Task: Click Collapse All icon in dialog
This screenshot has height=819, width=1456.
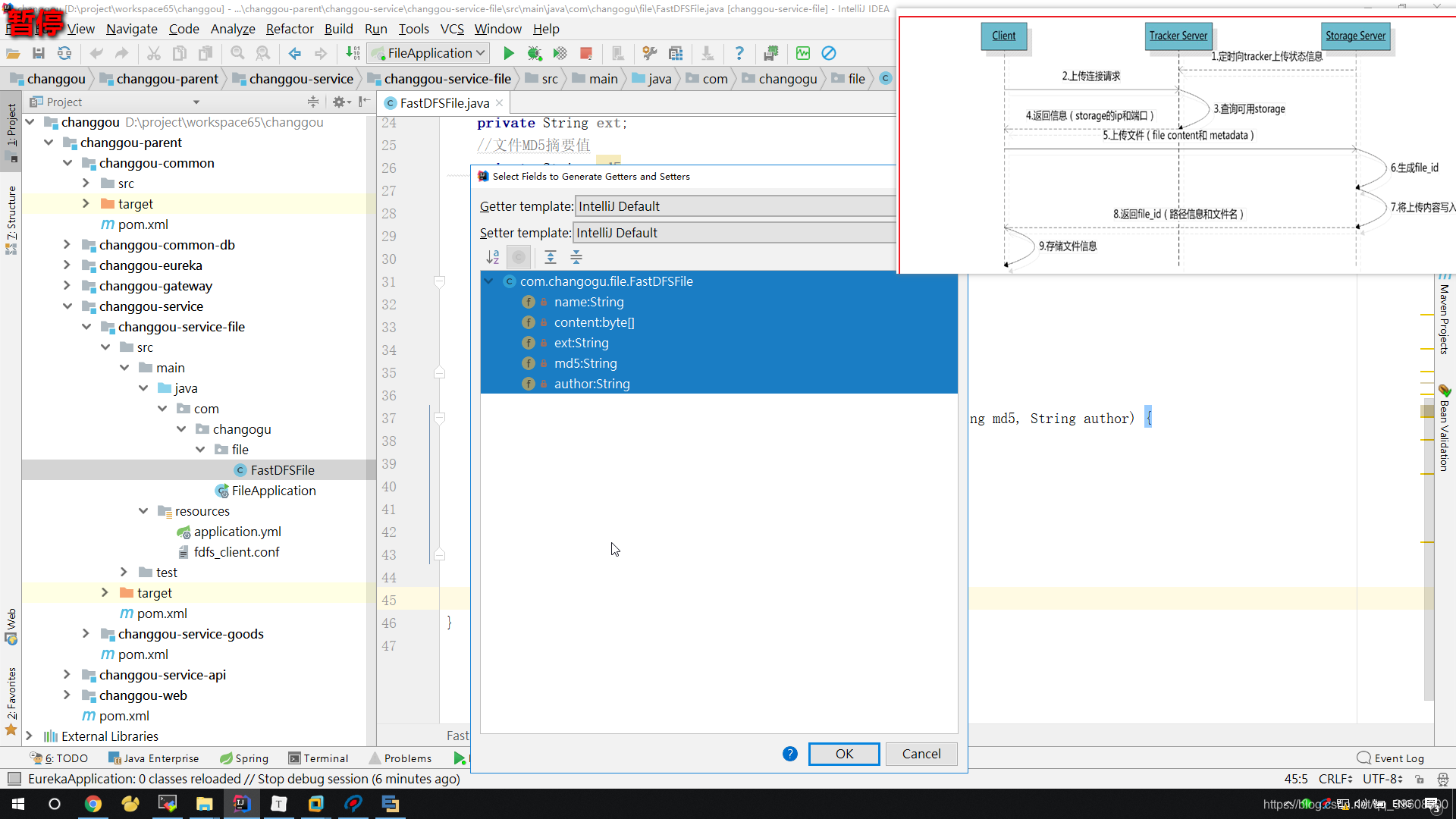Action: point(576,257)
